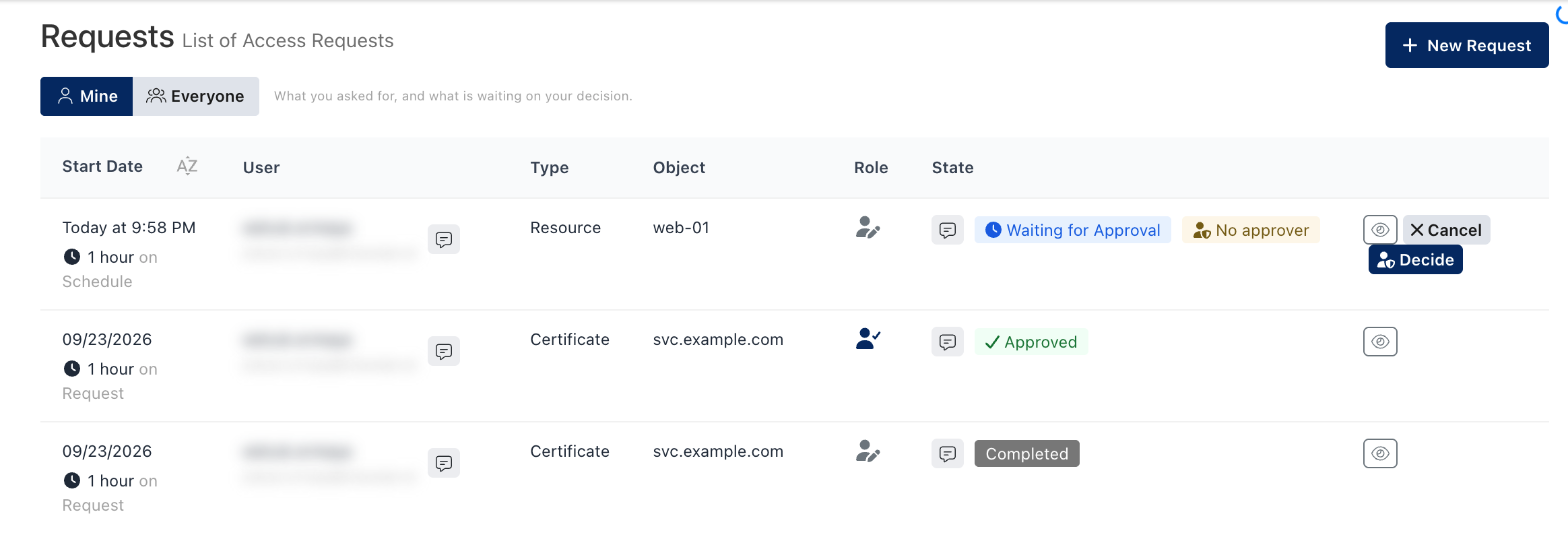Screen dimensions: 1568x539
Task: Click svc.example.com in the Completed row
Action: (718, 451)
